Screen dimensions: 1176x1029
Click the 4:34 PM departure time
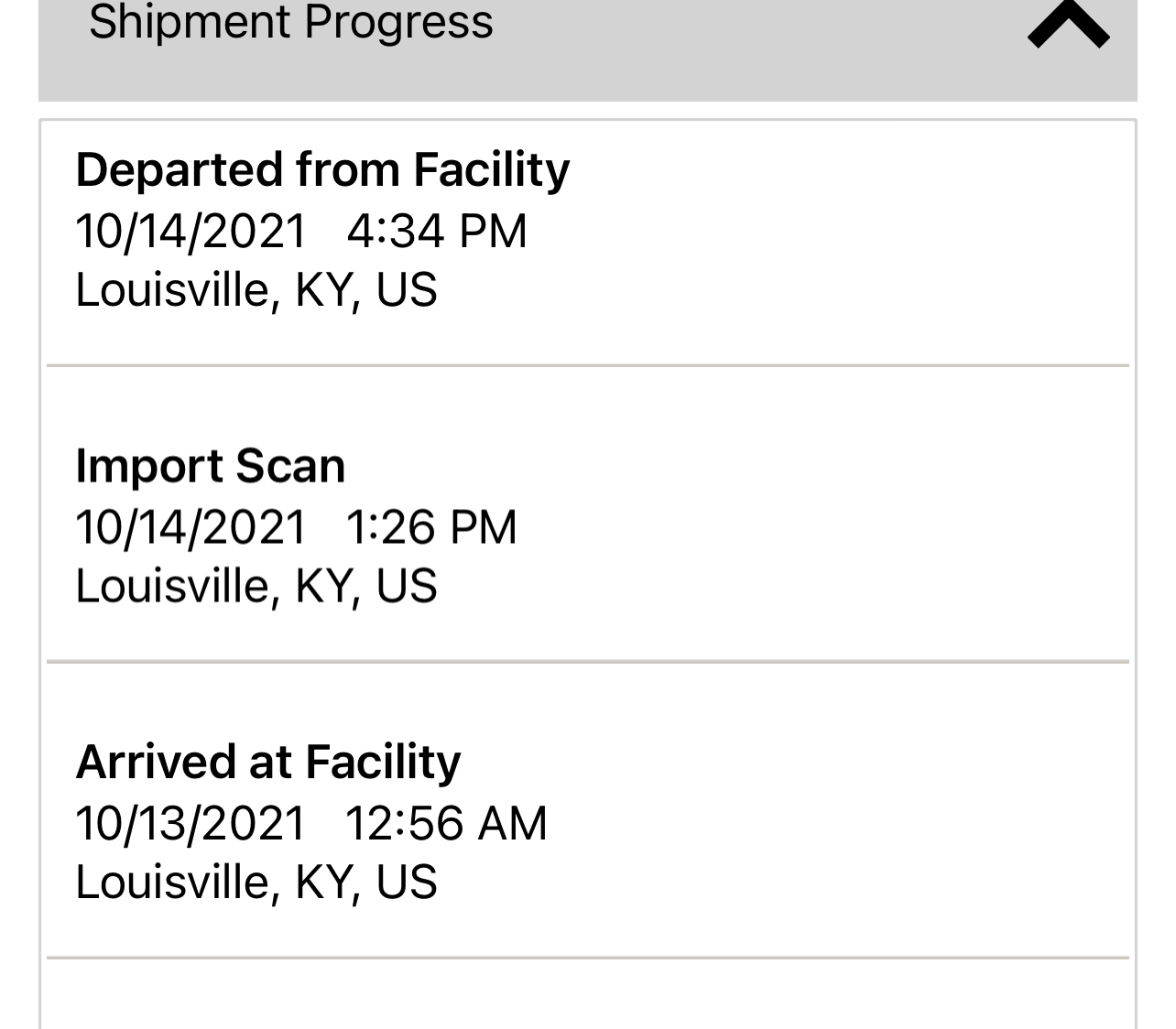tap(437, 231)
